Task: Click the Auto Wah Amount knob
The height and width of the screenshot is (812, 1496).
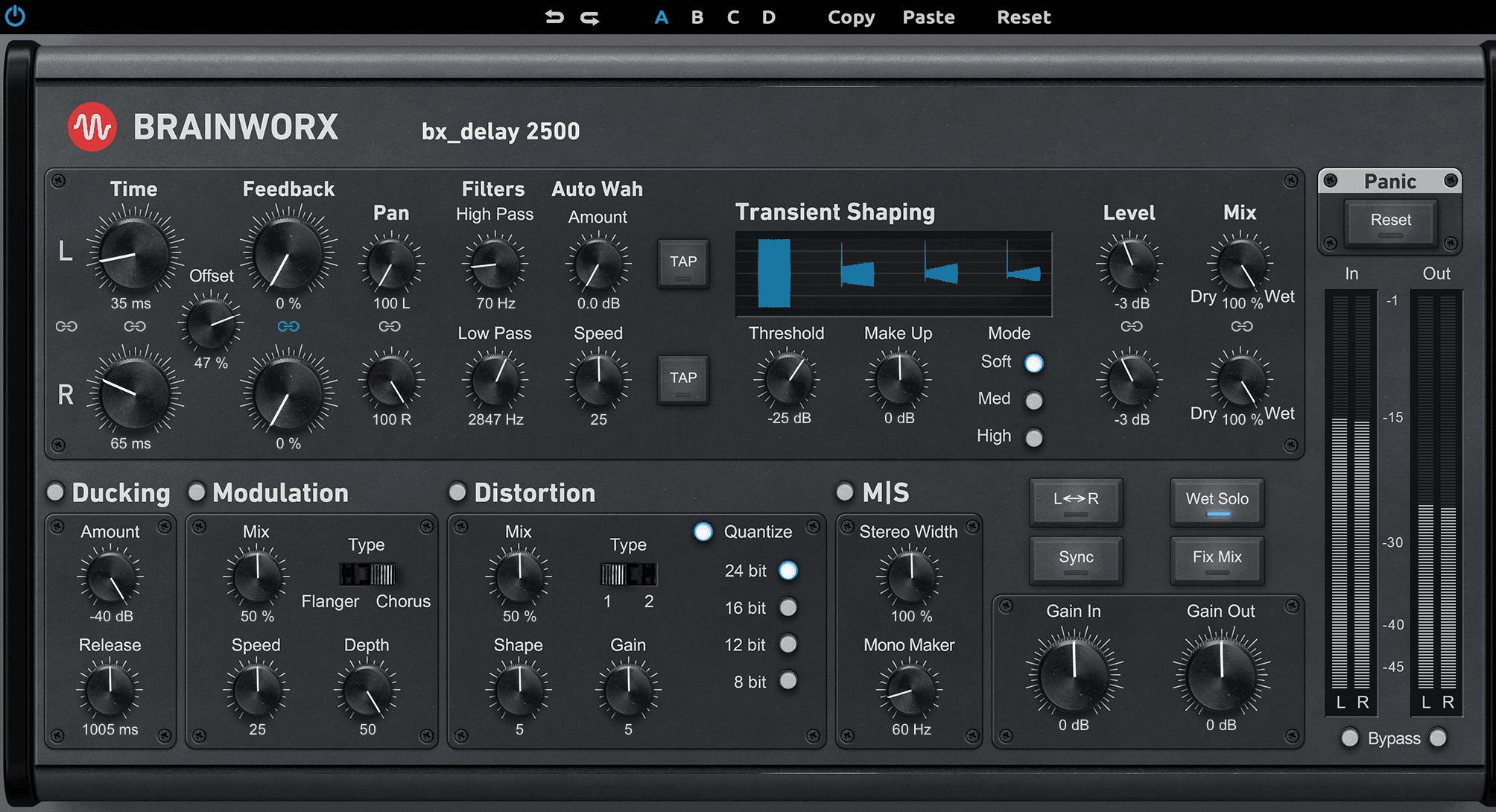Action: point(598,264)
